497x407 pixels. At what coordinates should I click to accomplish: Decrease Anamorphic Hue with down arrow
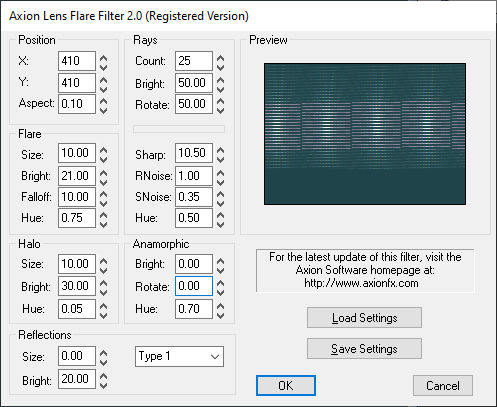[x=220, y=315]
